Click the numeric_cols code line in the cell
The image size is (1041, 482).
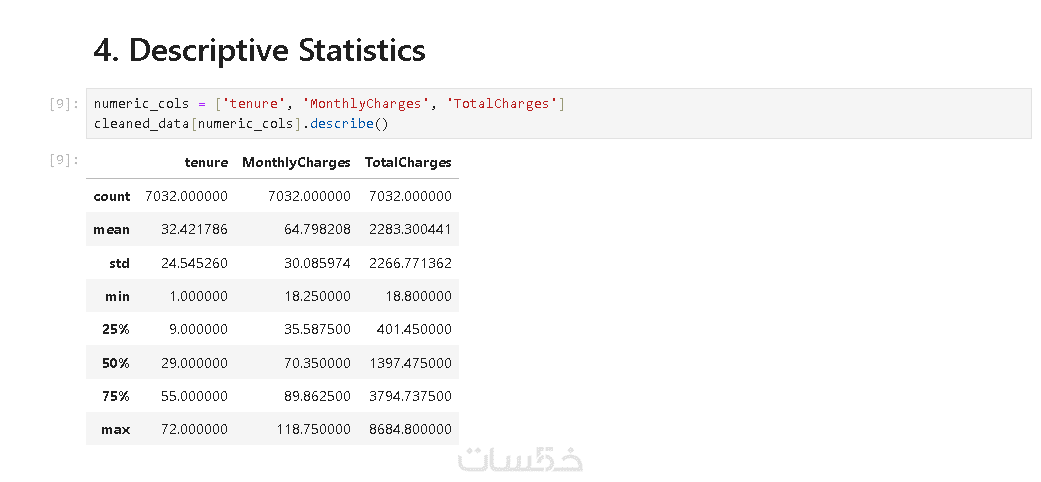[329, 104]
